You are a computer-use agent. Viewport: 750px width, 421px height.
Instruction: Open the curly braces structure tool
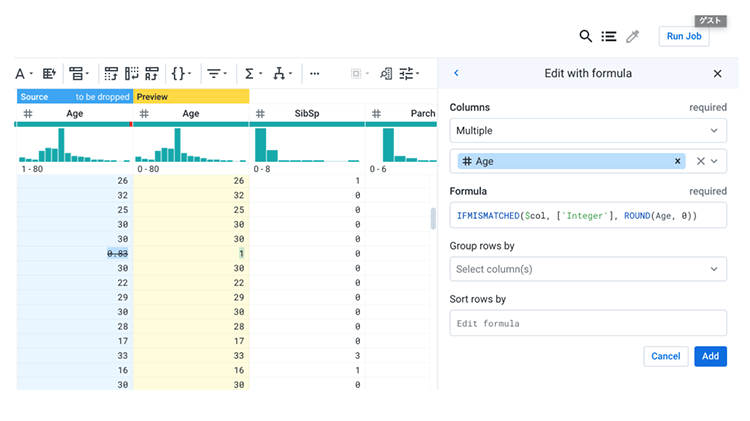click(180, 73)
